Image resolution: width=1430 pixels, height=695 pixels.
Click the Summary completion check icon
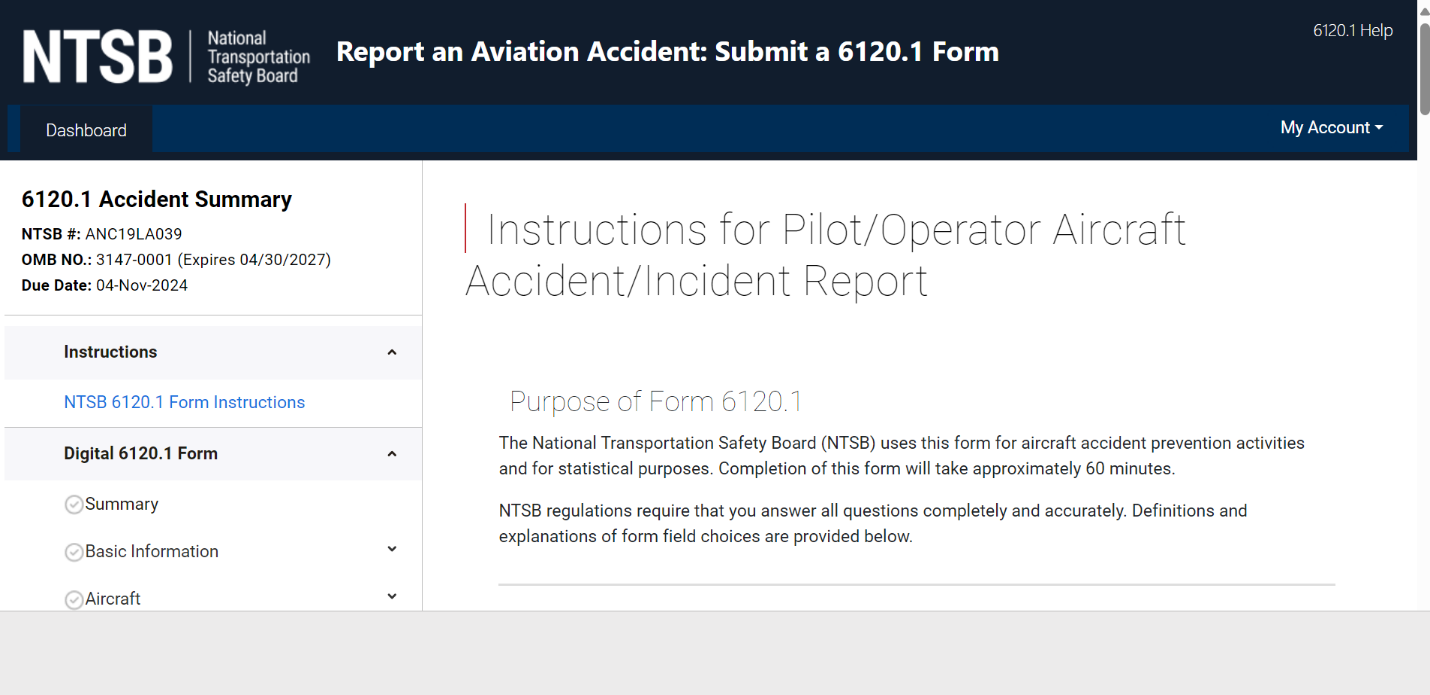73,505
